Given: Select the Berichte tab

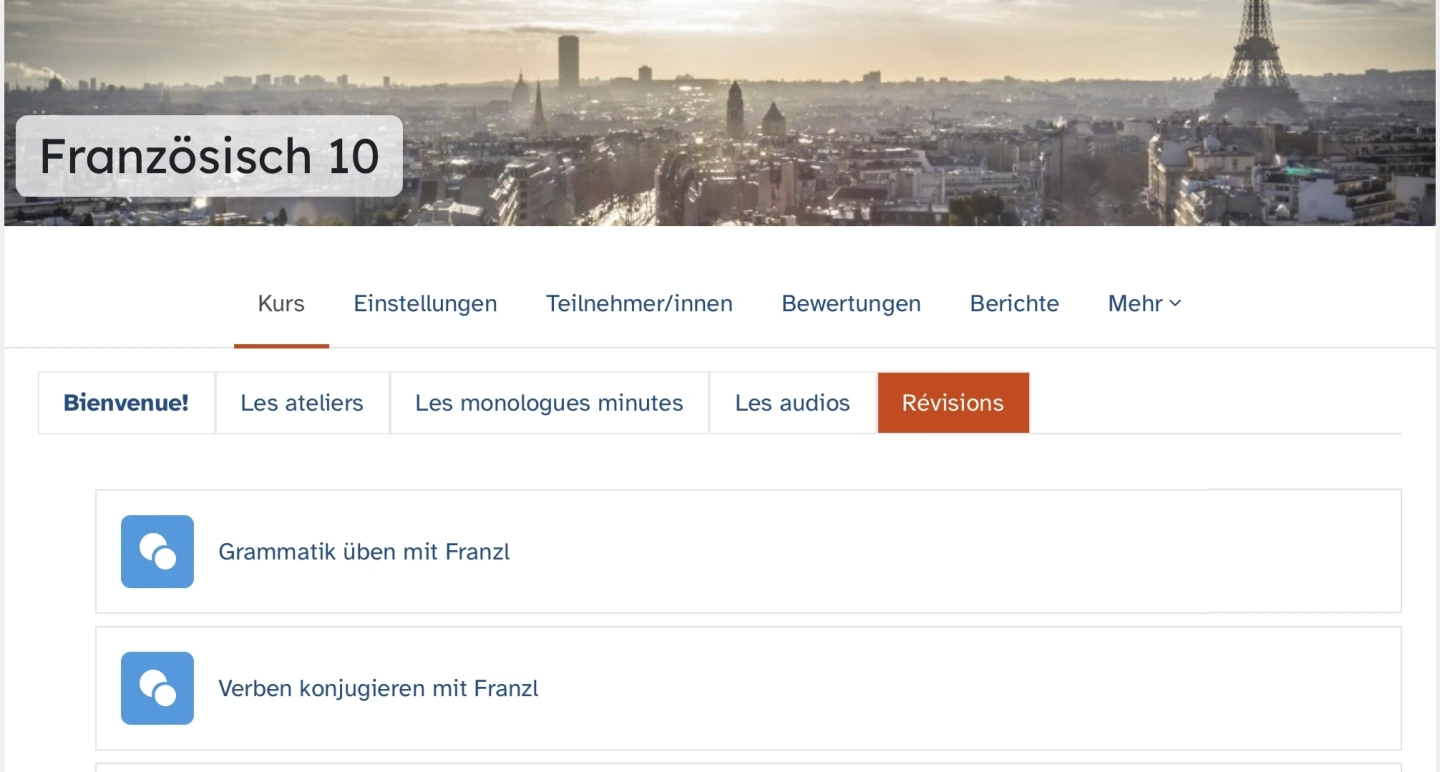Looking at the screenshot, I should click(1014, 304).
